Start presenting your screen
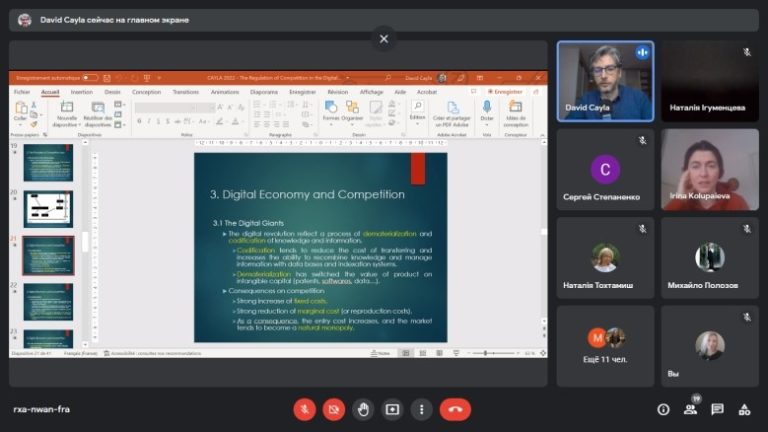The image size is (768, 432). pos(392,409)
